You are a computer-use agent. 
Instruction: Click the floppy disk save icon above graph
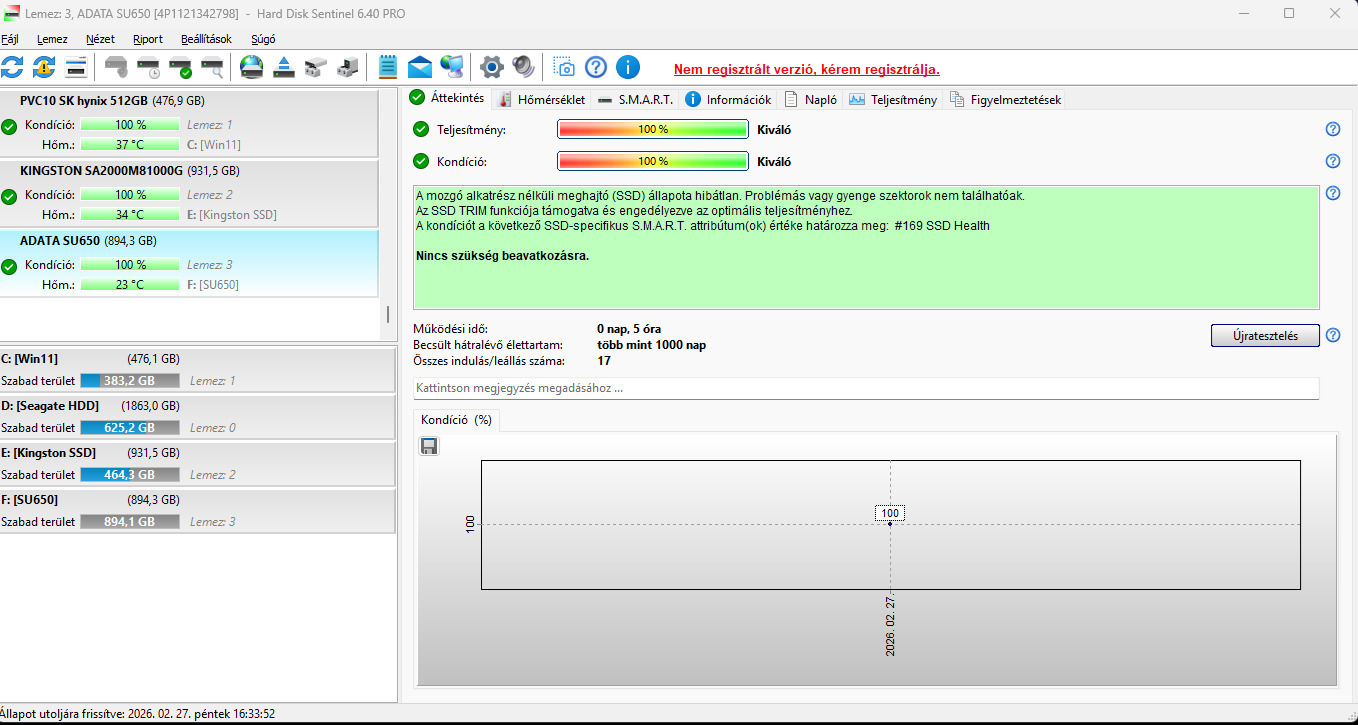[429, 446]
